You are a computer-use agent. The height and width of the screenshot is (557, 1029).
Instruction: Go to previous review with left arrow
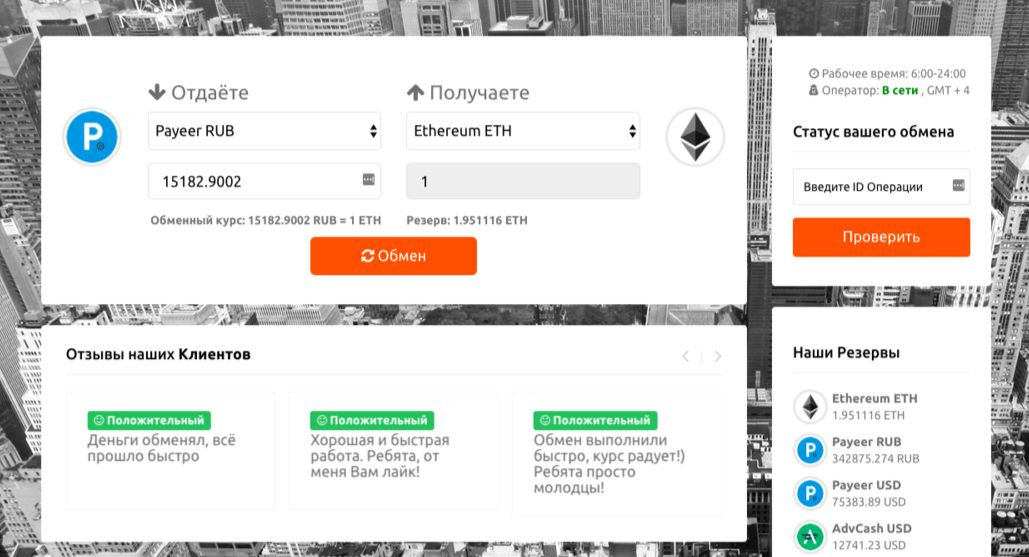[x=685, y=356]
